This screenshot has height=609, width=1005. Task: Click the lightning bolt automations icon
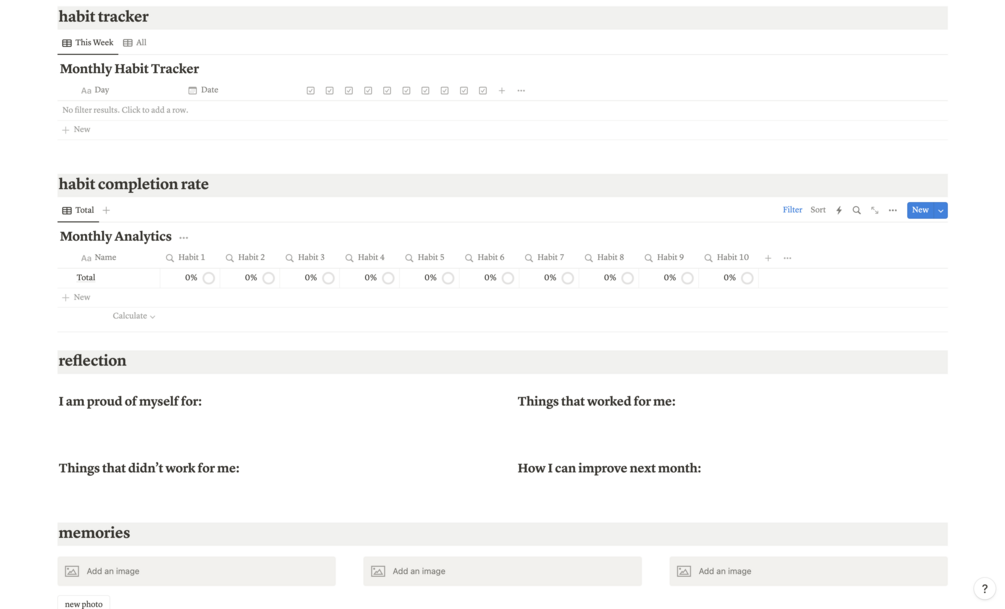[839, 210]
